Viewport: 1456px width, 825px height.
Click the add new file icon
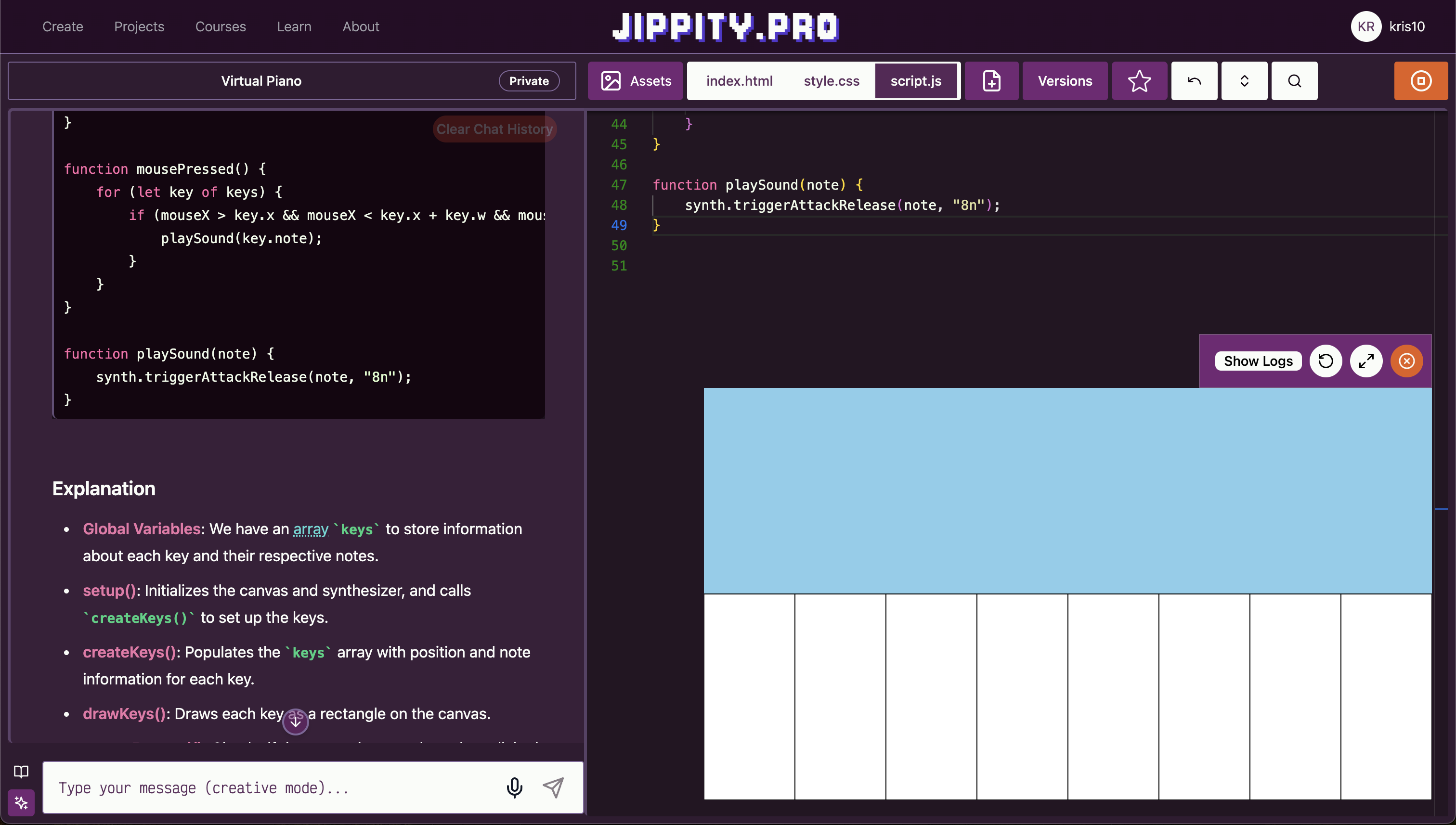(x=991, y=81)
